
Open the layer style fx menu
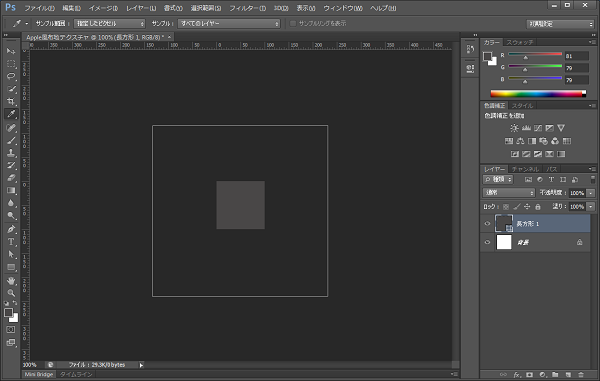click(x=517, y=374)
